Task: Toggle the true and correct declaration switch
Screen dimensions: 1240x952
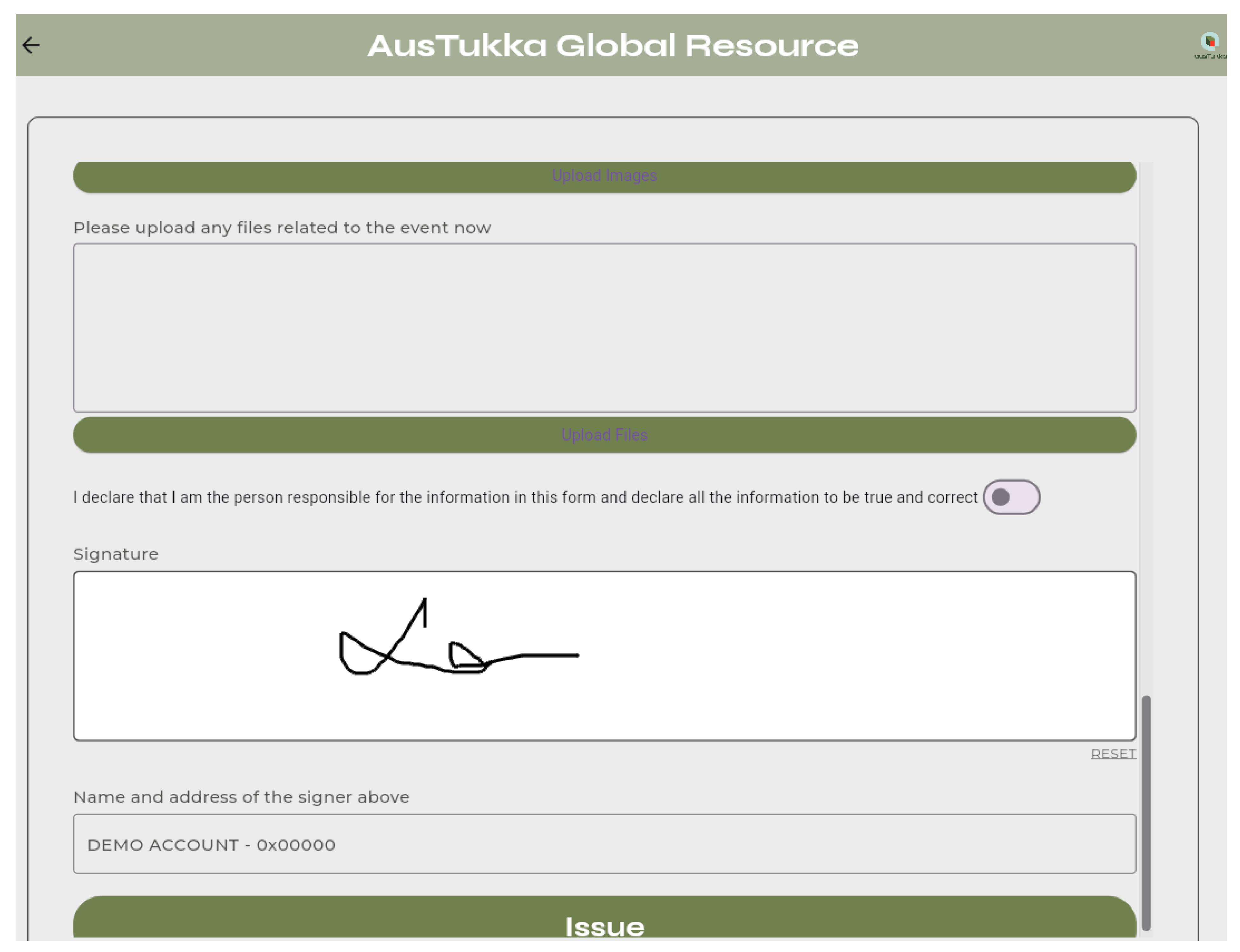Action: [x=1011, y=497]
